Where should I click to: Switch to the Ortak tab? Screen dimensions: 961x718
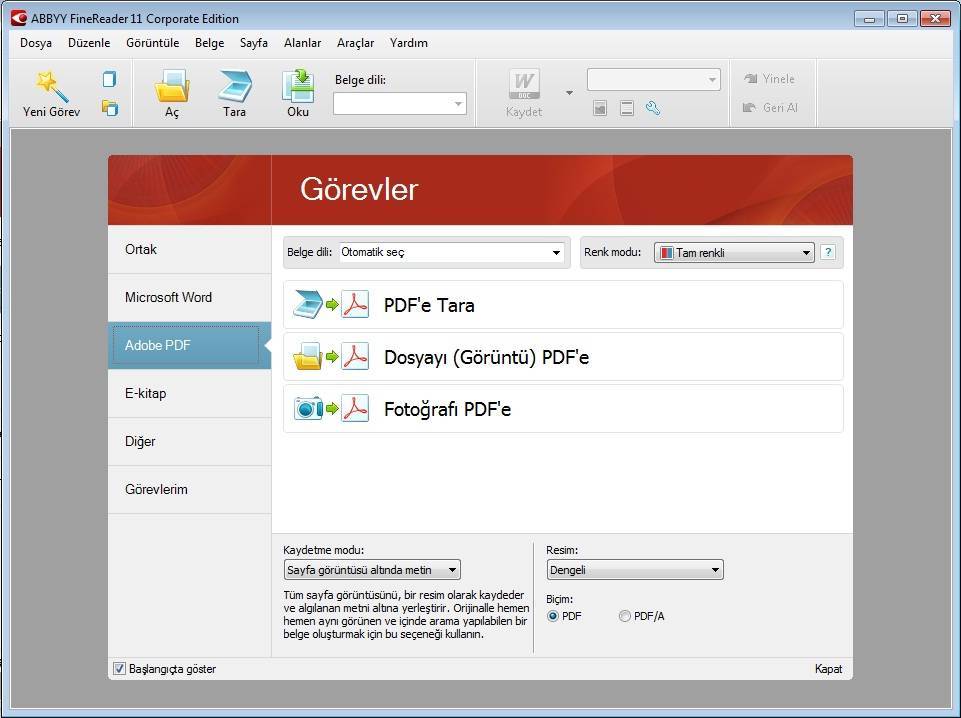pyautogui.click(x=189, y=249)
